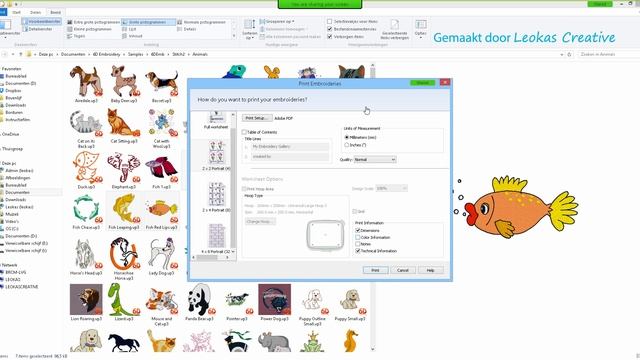640x360 pixels.
Task: Click the layout list horizontal scrollbar
Action: [211, 258]
